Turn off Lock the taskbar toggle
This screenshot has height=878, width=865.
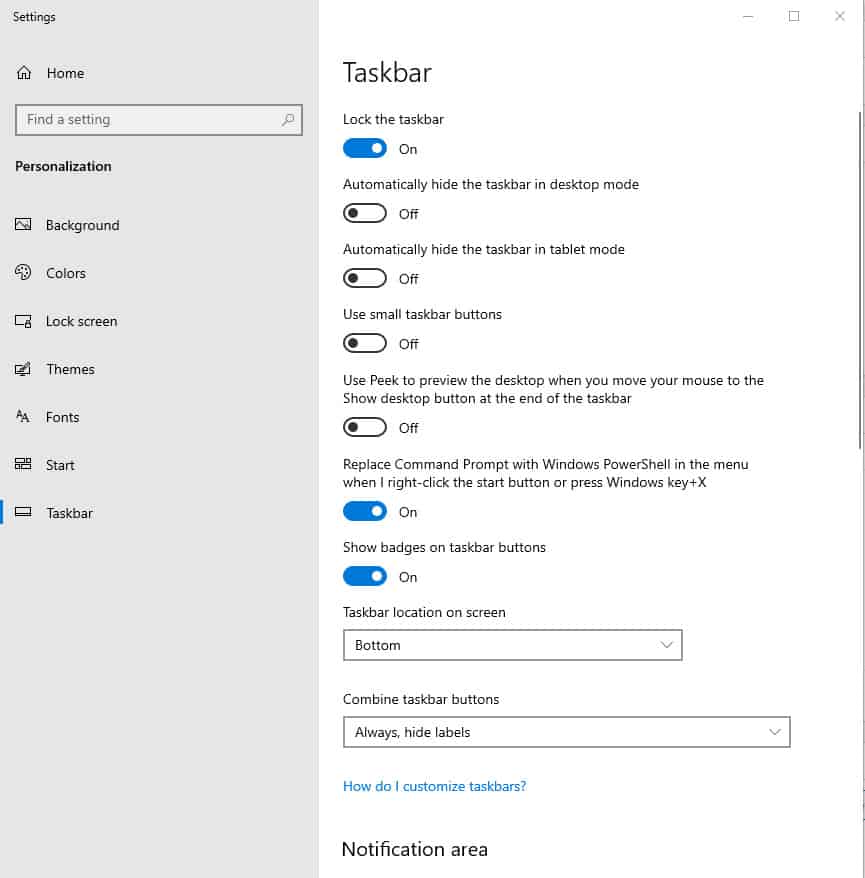(x=364, y=148)
